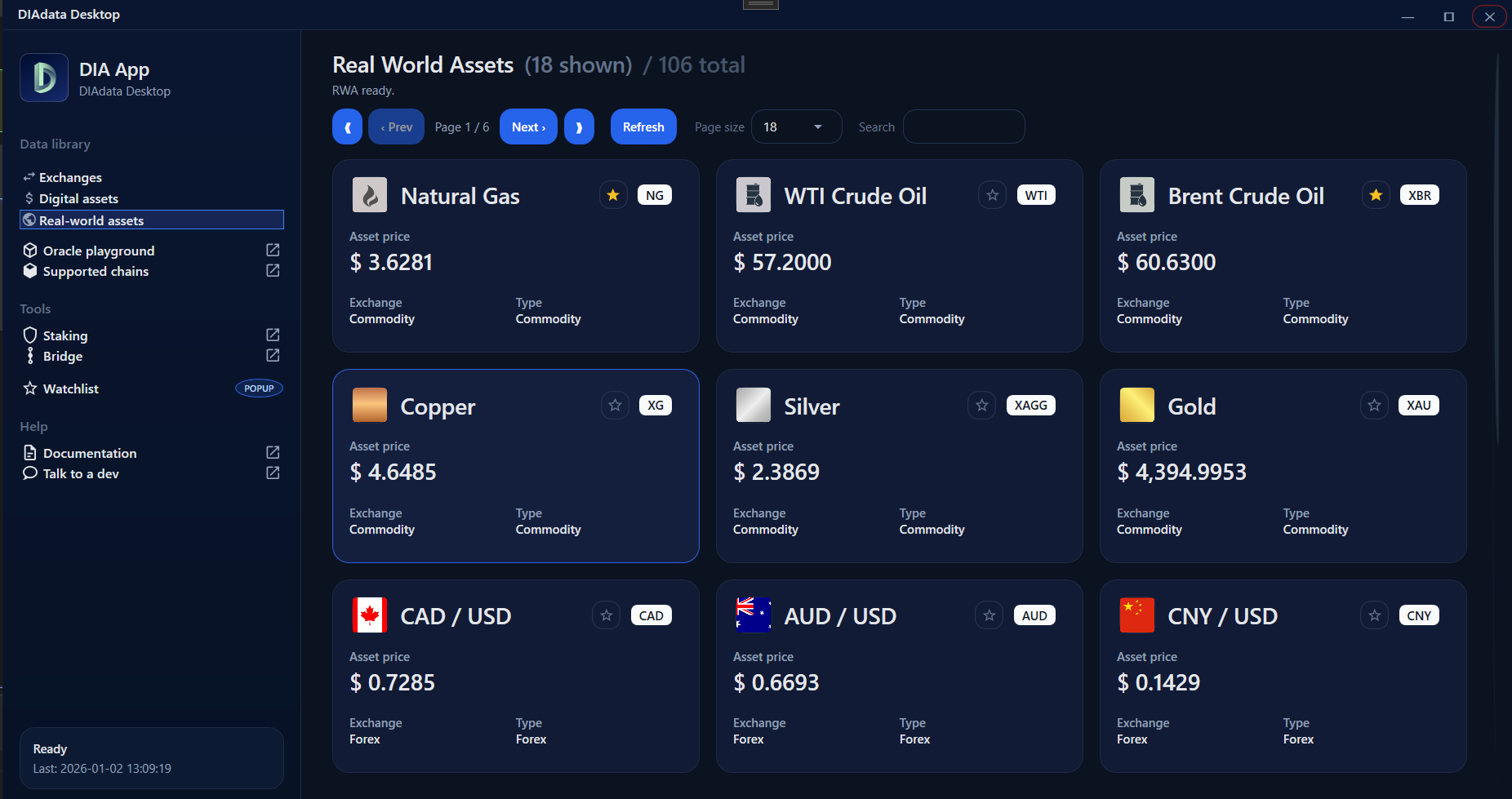Go to the Next page
Image resolution: width=1512 pixels, height=799 pixels.
528,127
